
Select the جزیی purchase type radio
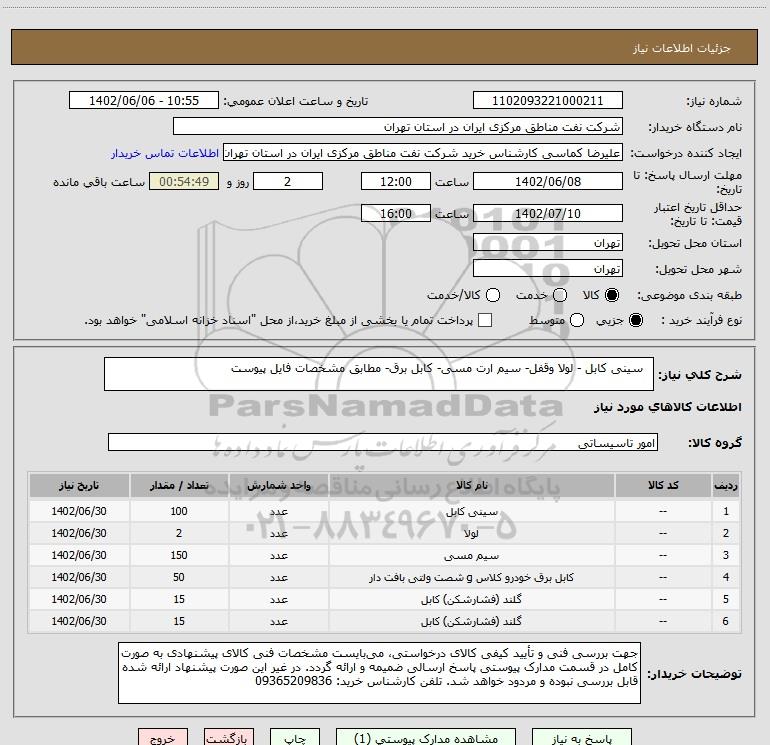[636, 320]
